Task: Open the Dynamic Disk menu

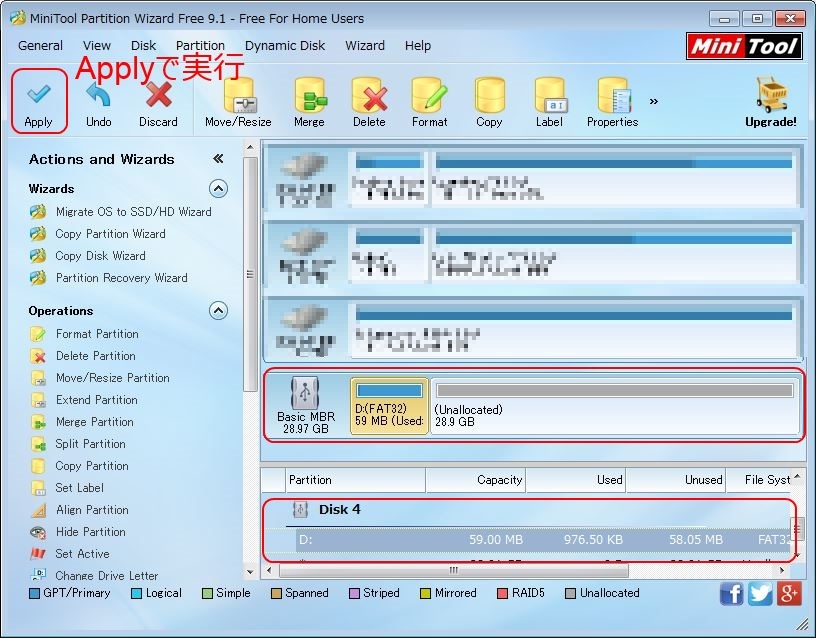Action: (x=285, y=46)
